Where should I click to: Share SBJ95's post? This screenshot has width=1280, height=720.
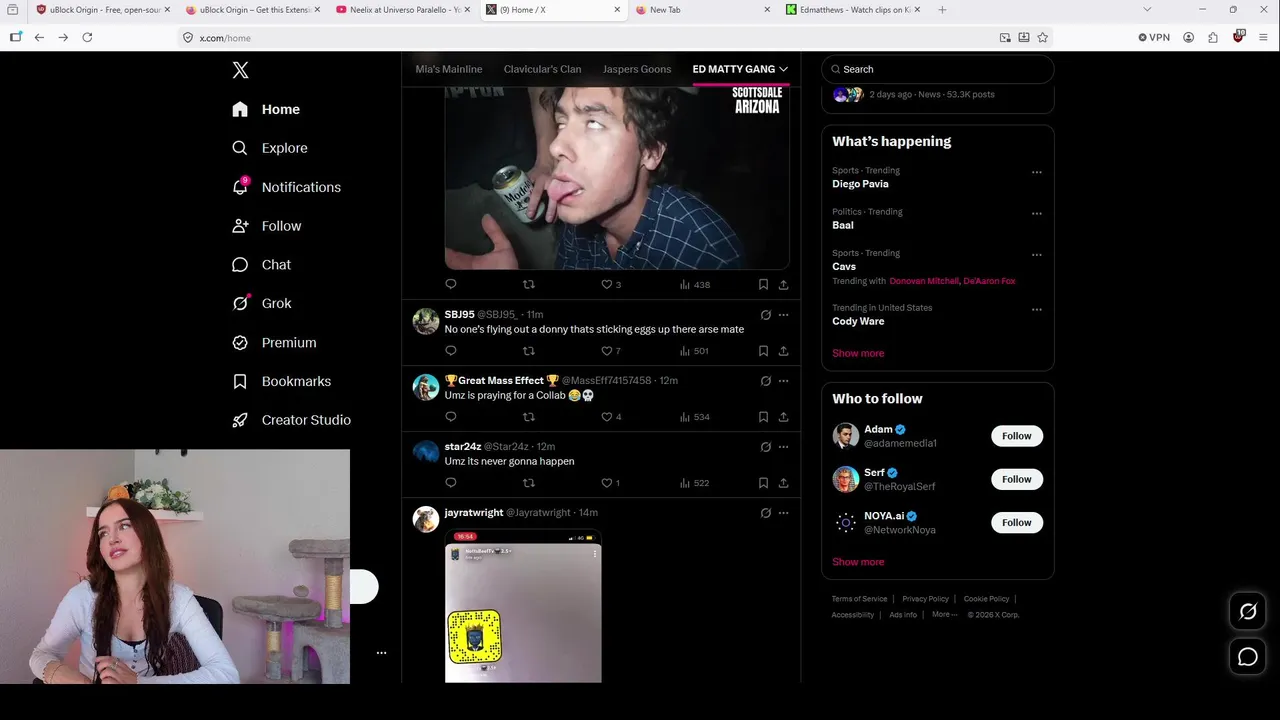point(783,351)
